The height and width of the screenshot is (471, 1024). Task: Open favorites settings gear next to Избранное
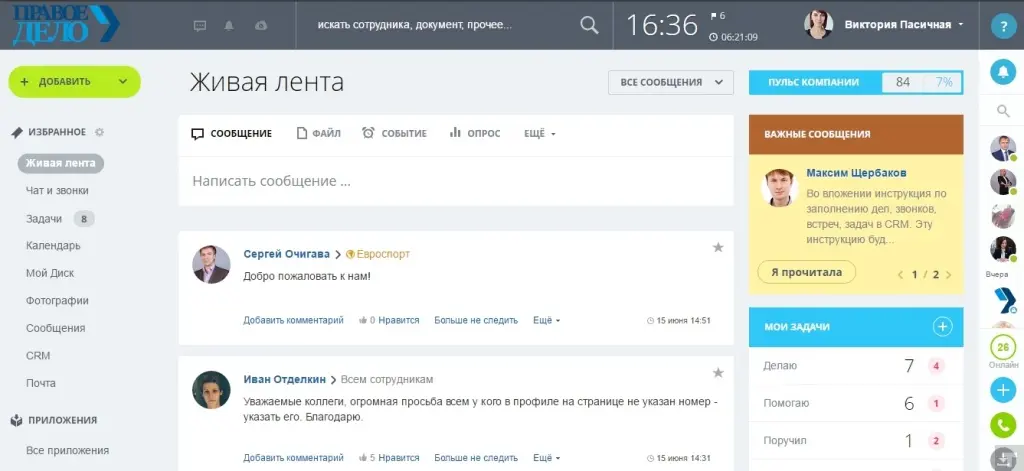99,132
